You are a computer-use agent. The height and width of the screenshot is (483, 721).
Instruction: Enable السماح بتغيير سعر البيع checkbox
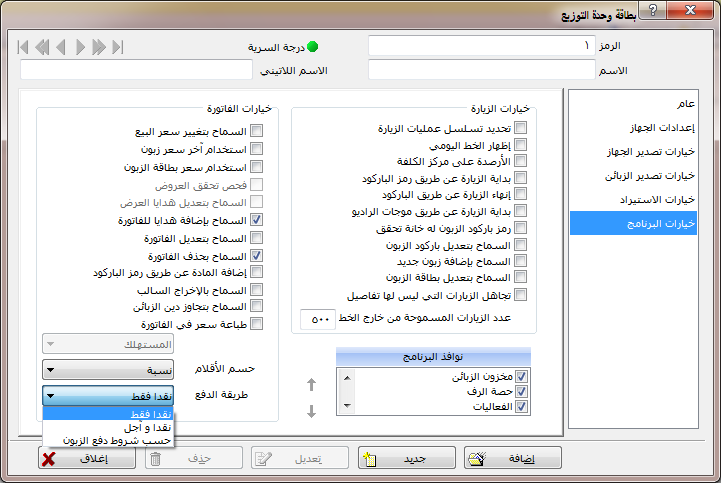pos(257,131)
